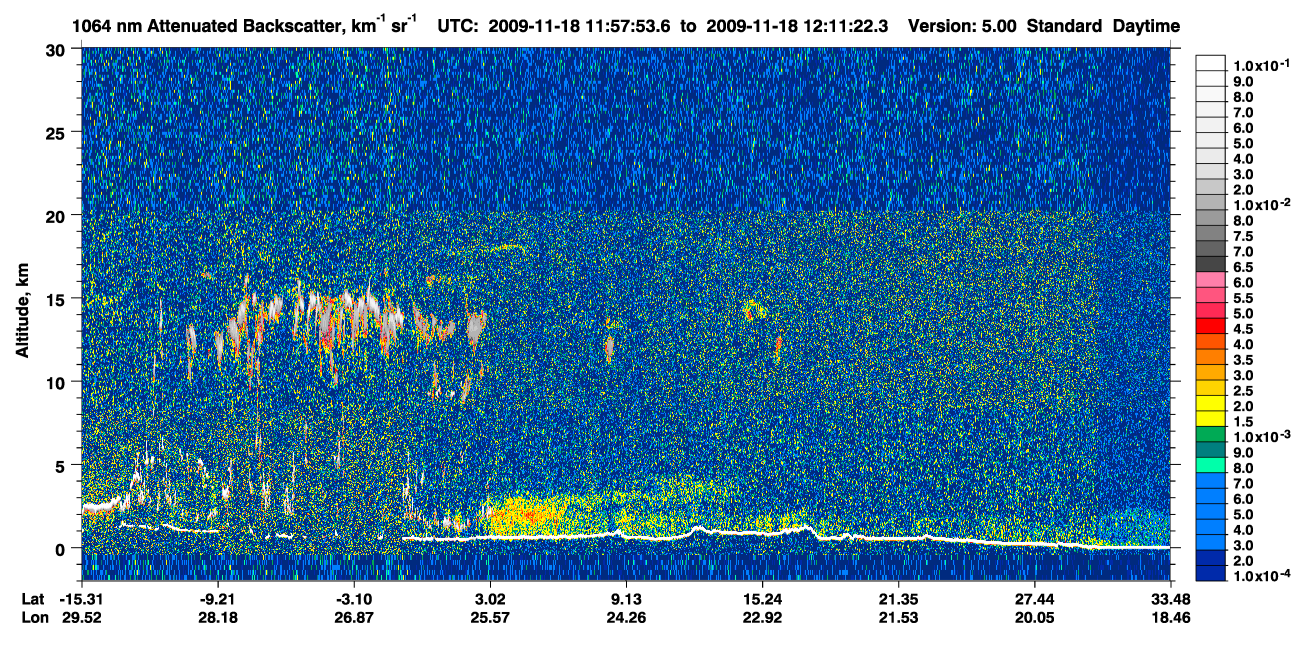This screenshot has width=1300, height=667.
Task: Click the colorbar label '1.0x10-2'
Action: tap(1262, 204)
